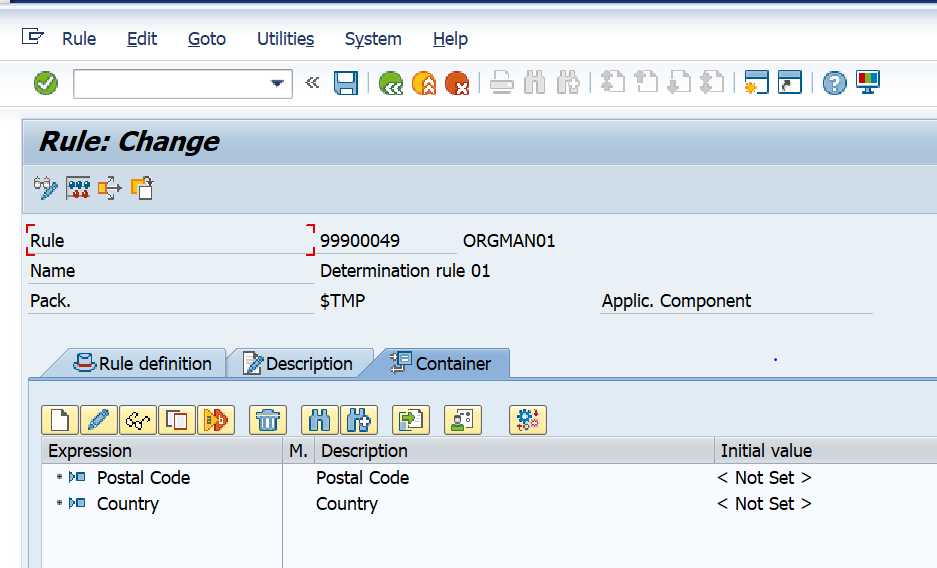Delete element with trash can icon
The width and height of the screenshot is (937, 568).
coord(268,420)
